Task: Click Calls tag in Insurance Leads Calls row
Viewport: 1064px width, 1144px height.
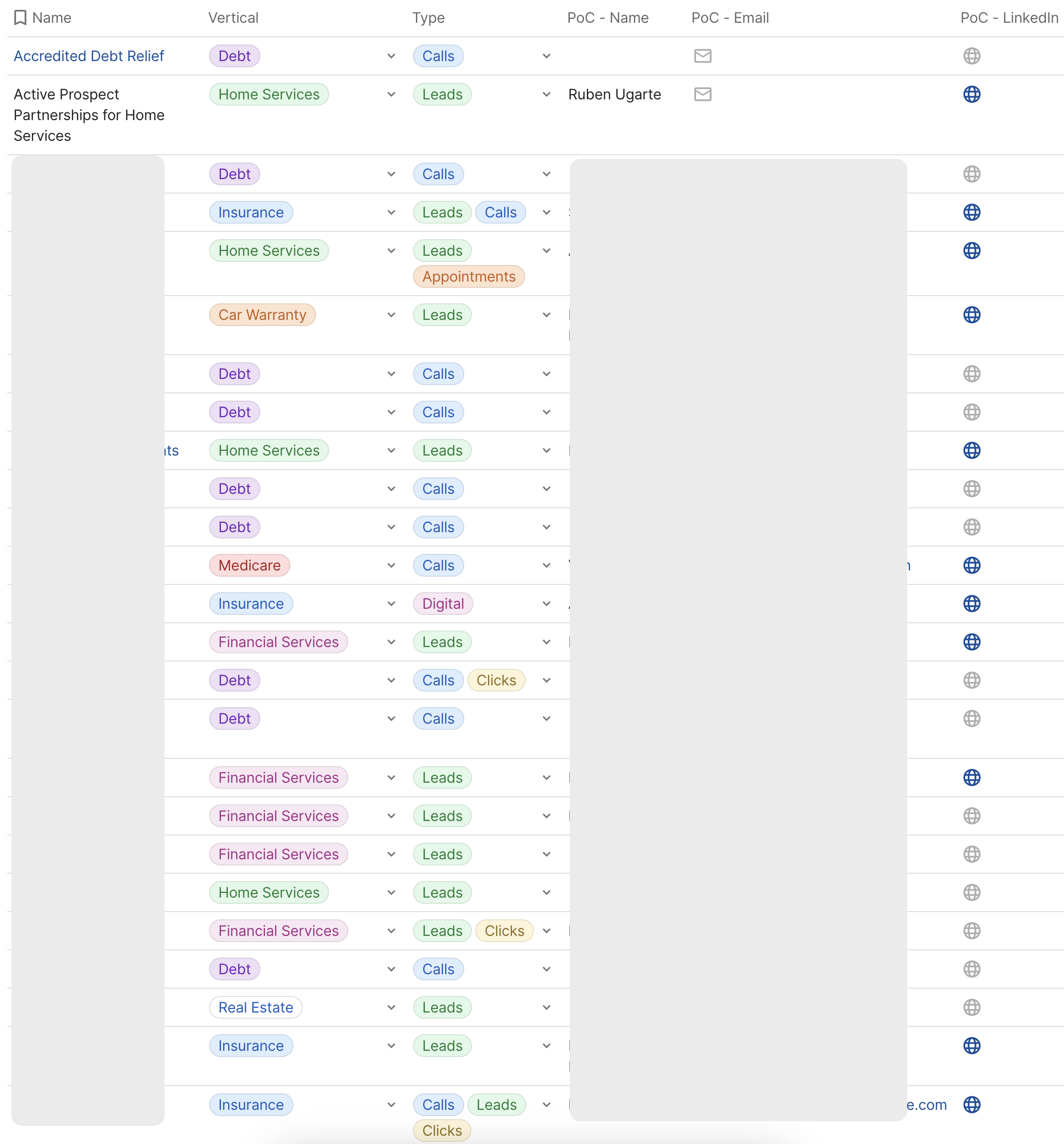Action: point(500,212)
